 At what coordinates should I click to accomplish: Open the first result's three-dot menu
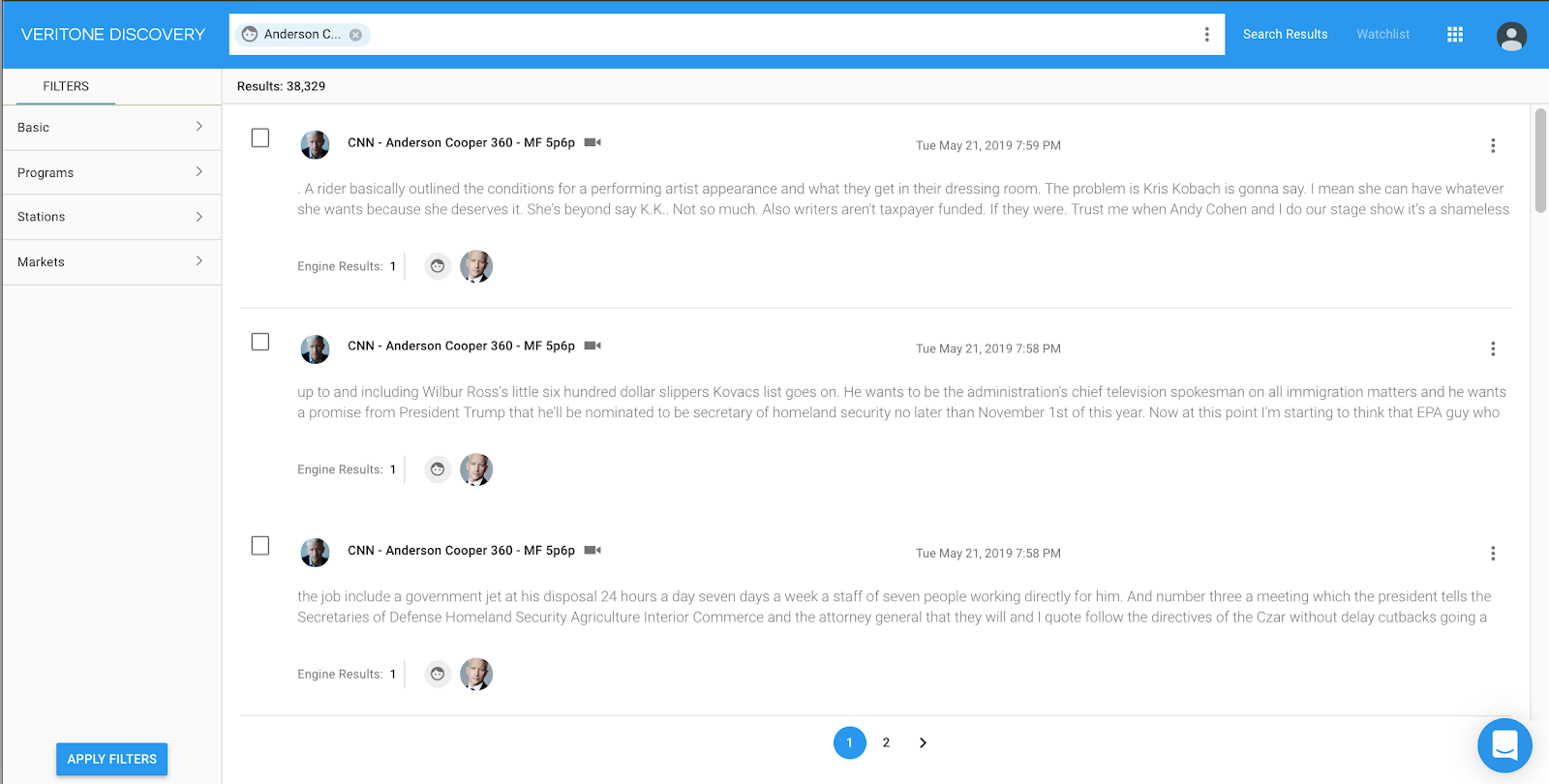[x=1493, y=145]
